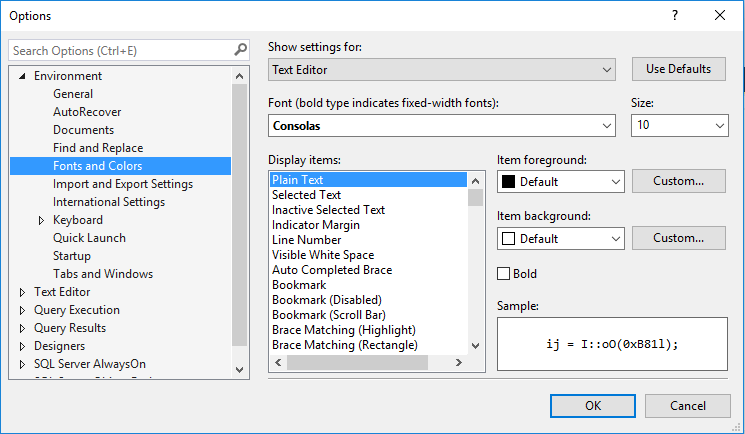Open the Show settings for dropdown
Screen dimensions: 745x434
pos(443,70)
